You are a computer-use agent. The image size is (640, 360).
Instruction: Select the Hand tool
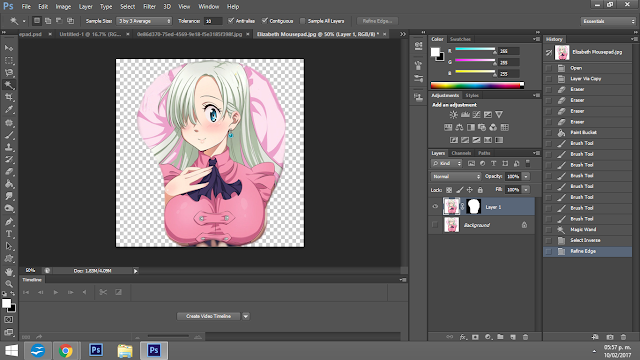(x=9, y=271)
